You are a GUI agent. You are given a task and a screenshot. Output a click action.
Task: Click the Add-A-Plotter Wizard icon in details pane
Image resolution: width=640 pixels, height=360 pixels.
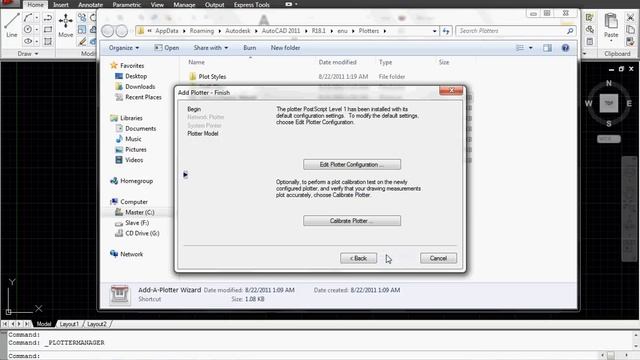click(x=120, y=294)
